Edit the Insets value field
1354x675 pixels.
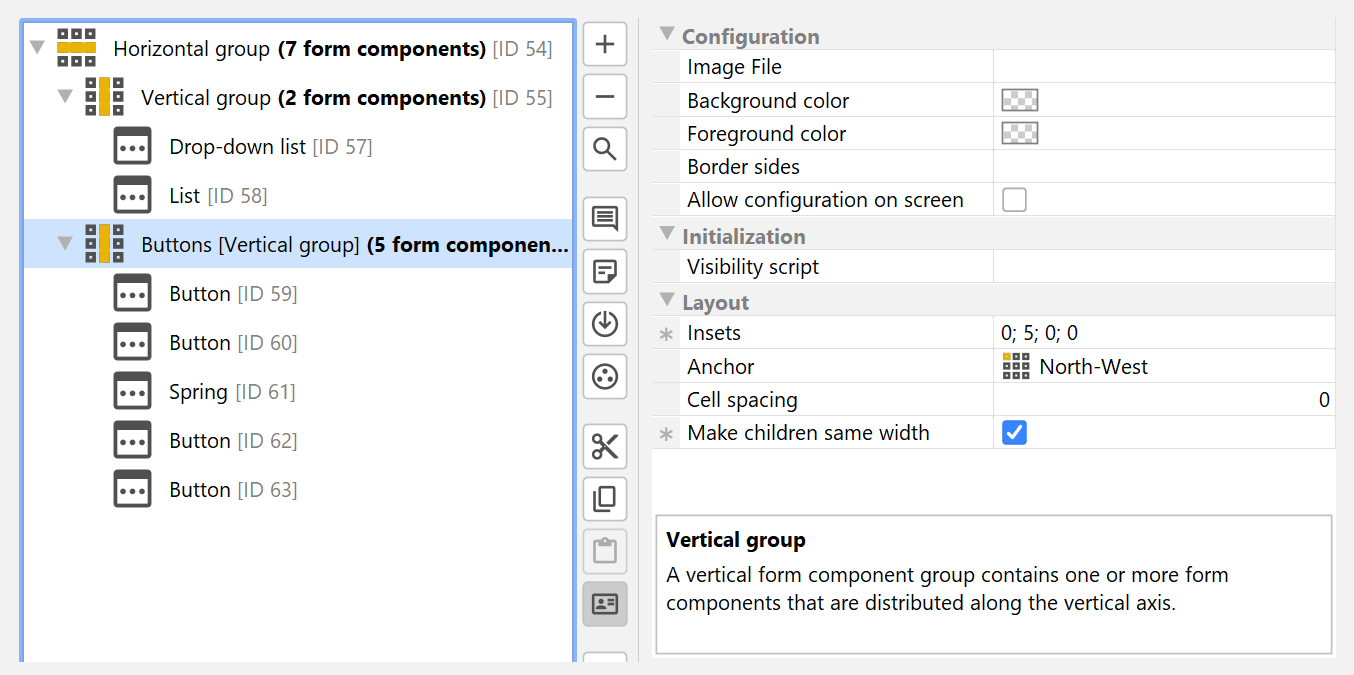1160,333
